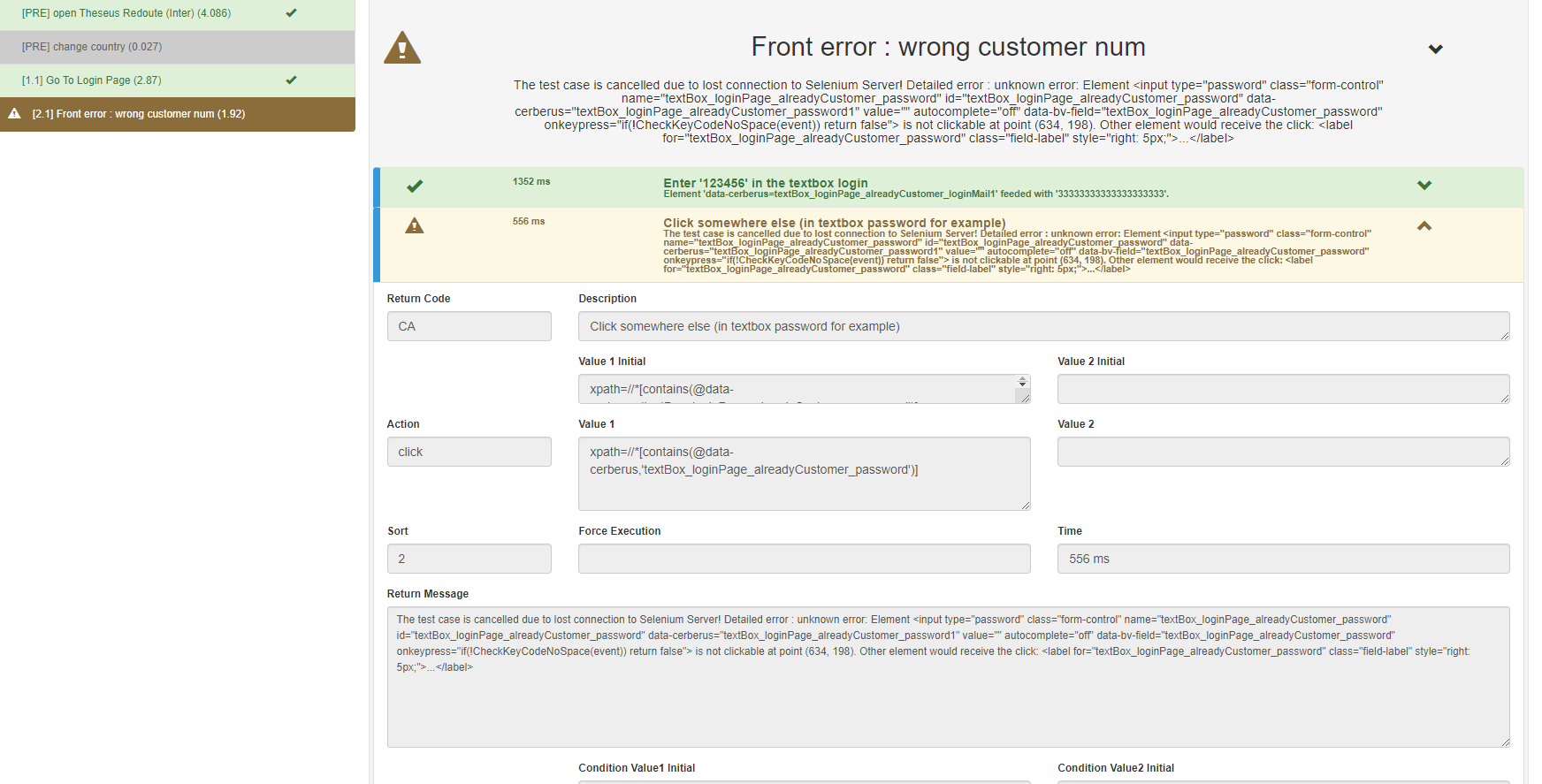Click the Return Message label
This screenshot has height=784, width=1542.
pos(428,594)
